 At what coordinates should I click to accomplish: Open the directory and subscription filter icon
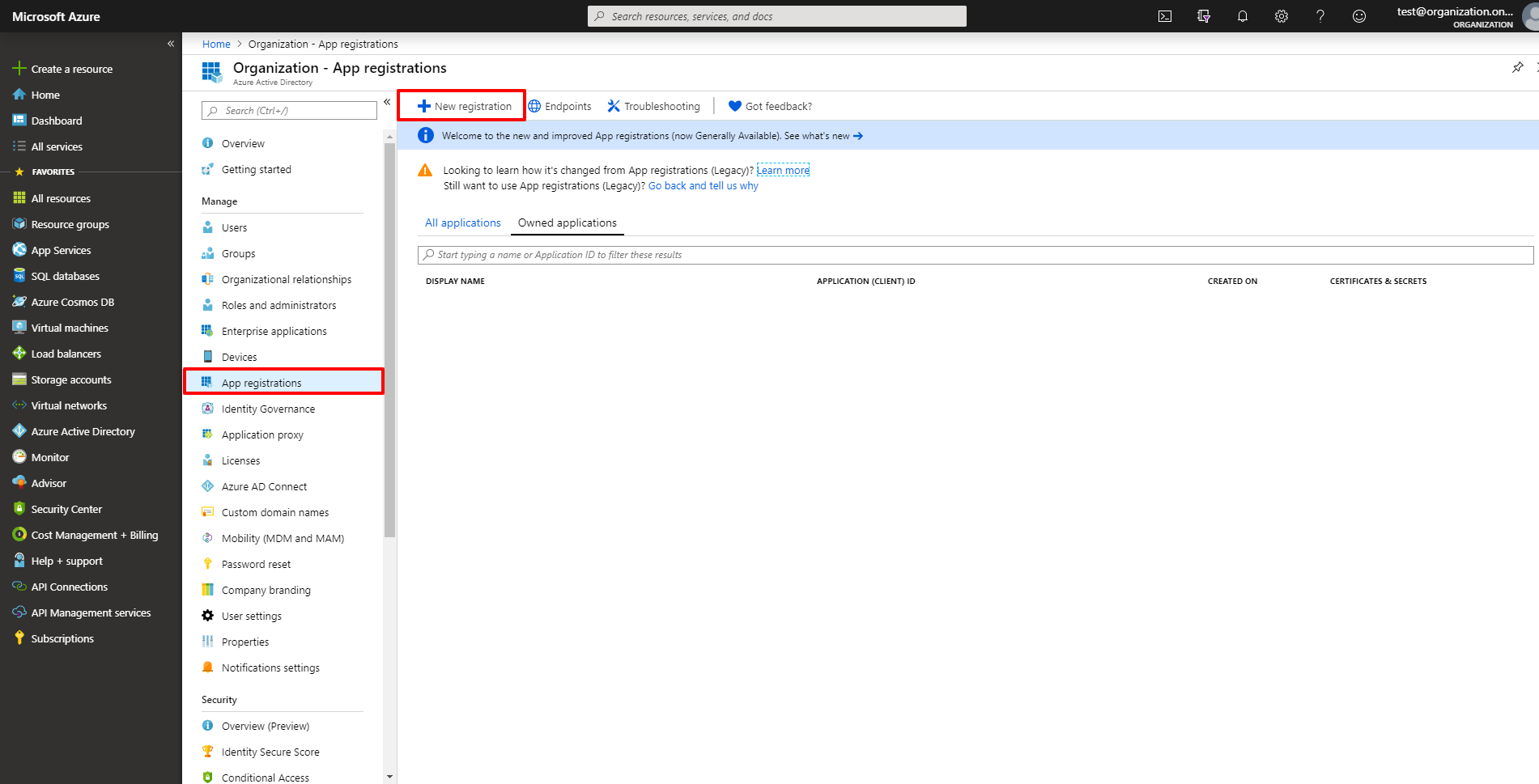pyautogui.click(x=1204, y=16)
